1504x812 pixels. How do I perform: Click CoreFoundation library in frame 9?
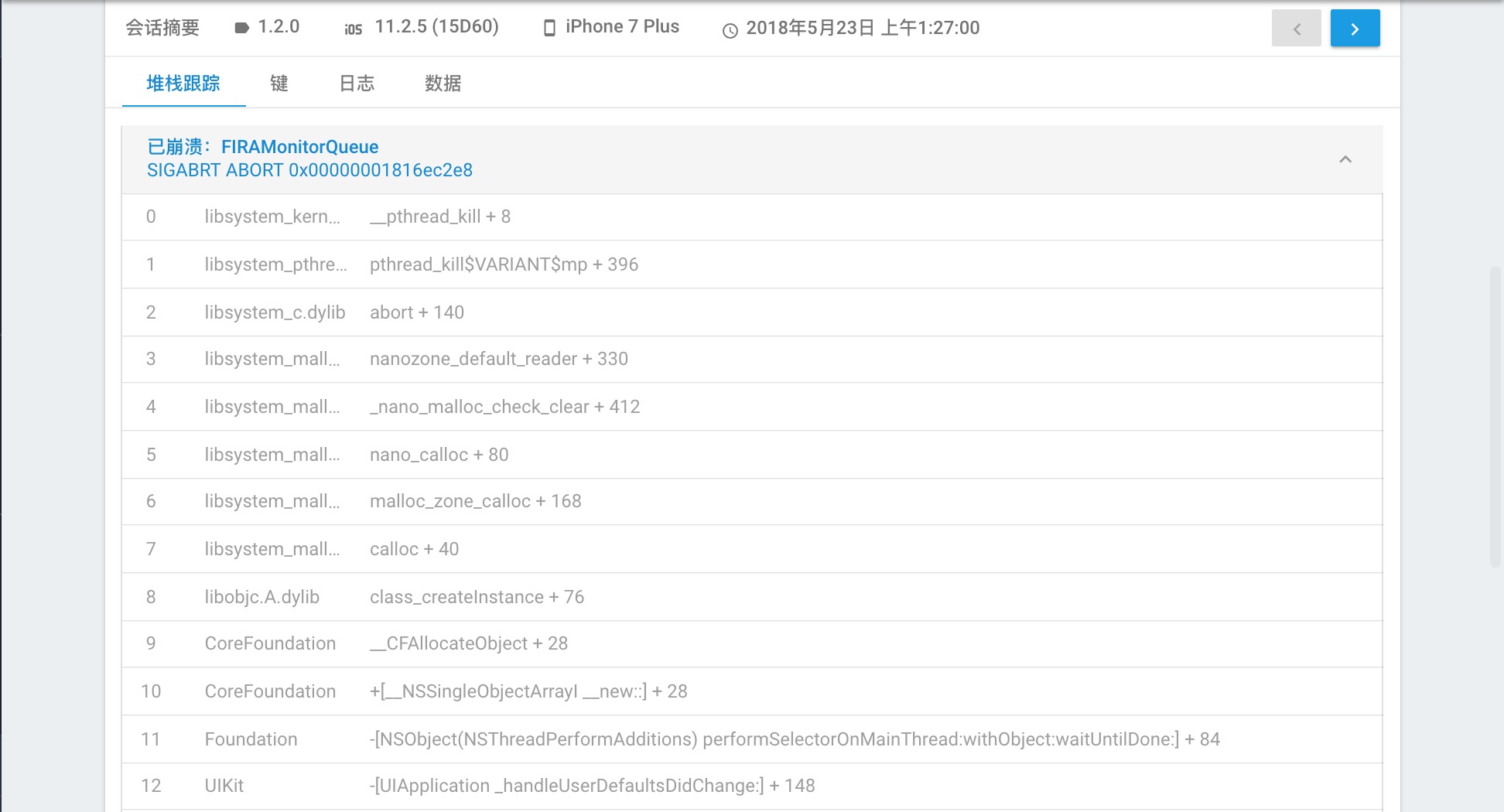coord(270,643)
